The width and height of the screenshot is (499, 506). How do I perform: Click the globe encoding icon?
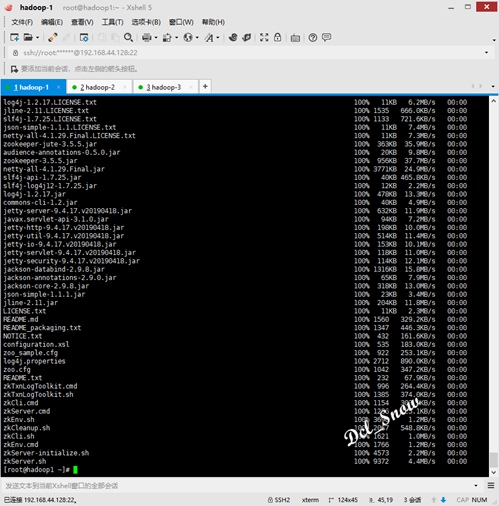[188, 37]
